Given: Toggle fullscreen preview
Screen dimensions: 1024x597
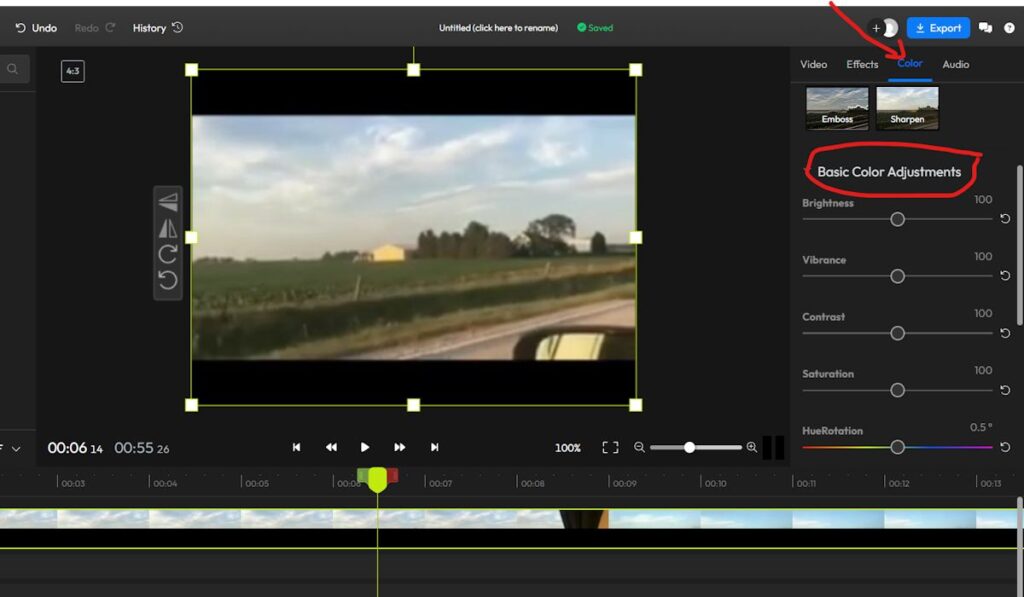Looking at the screenshot, I should 610,447.
